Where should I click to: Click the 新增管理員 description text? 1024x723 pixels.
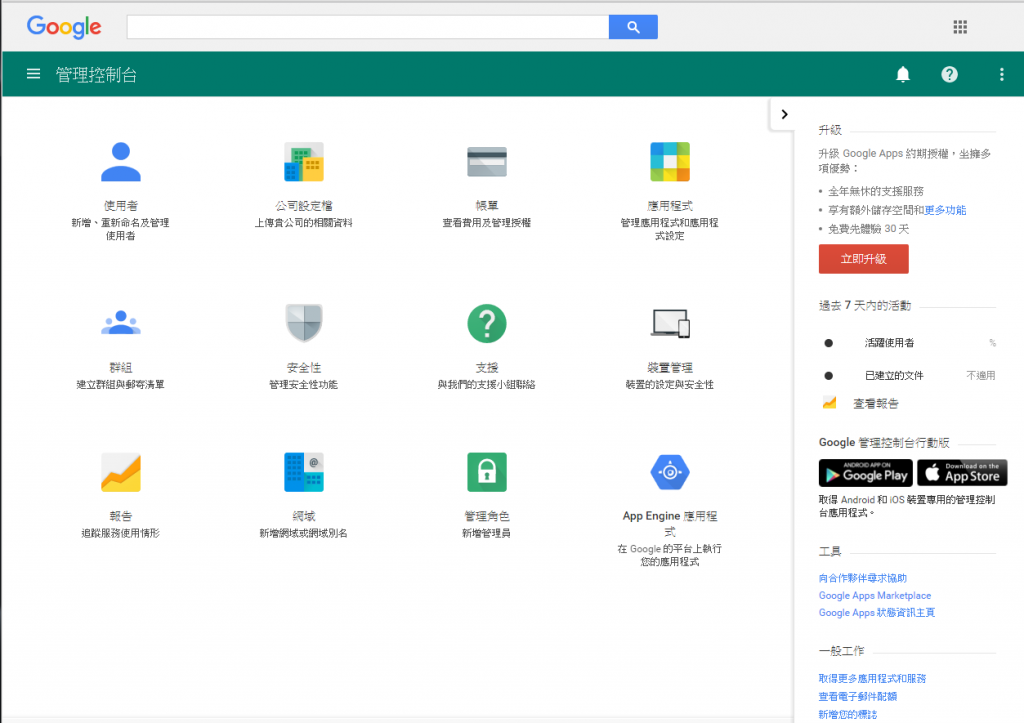coord(487,533)
